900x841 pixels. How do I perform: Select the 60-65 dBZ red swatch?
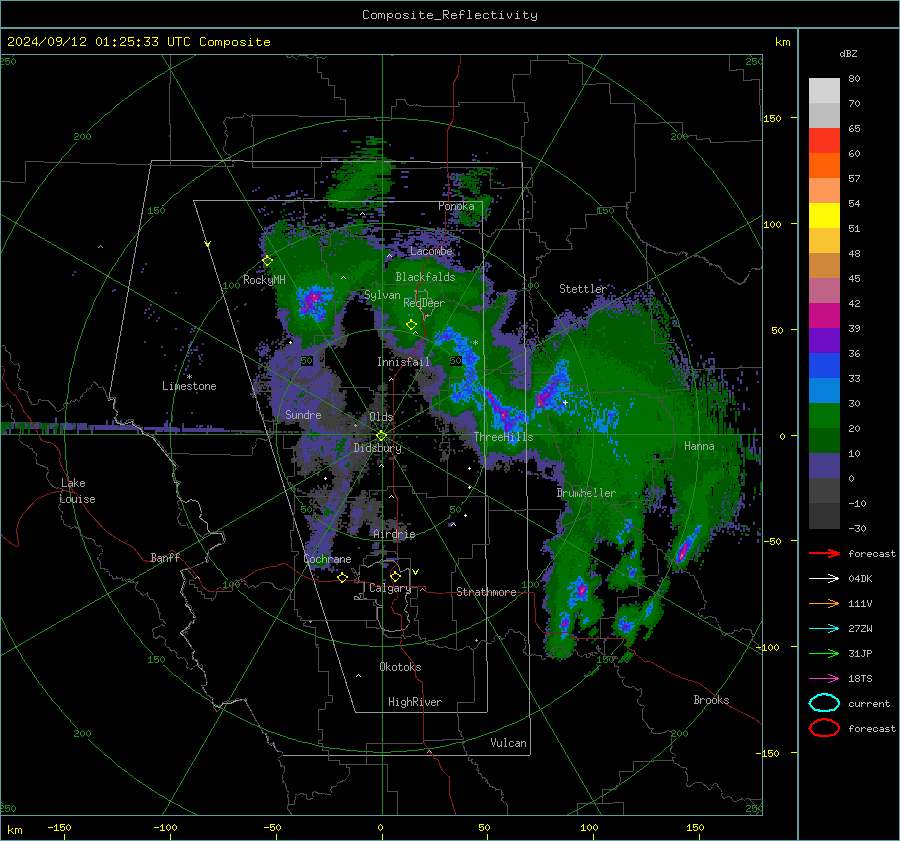pyautogui.click(x=824, y=141)
